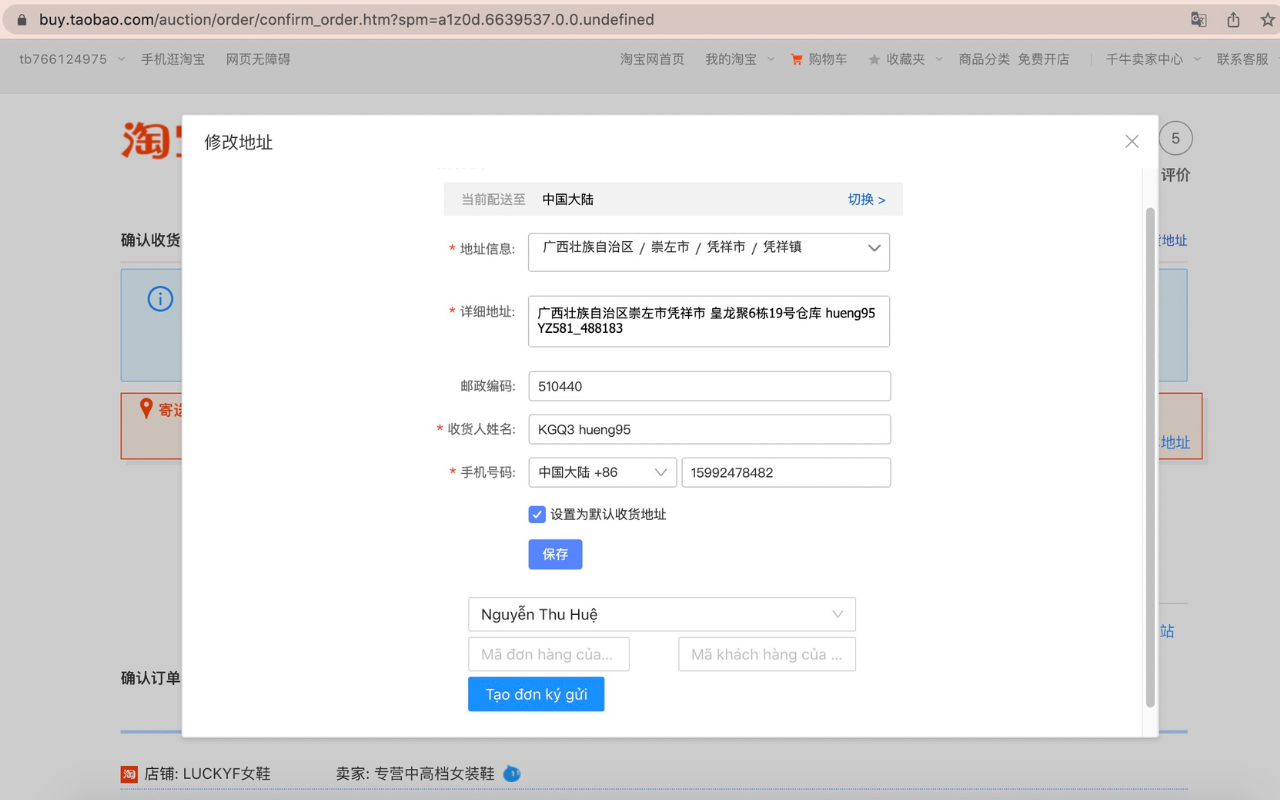The height and width of the screenshot is (800, 1280).
Task: Click Mã khách hàng của... input
Action: 767,654
